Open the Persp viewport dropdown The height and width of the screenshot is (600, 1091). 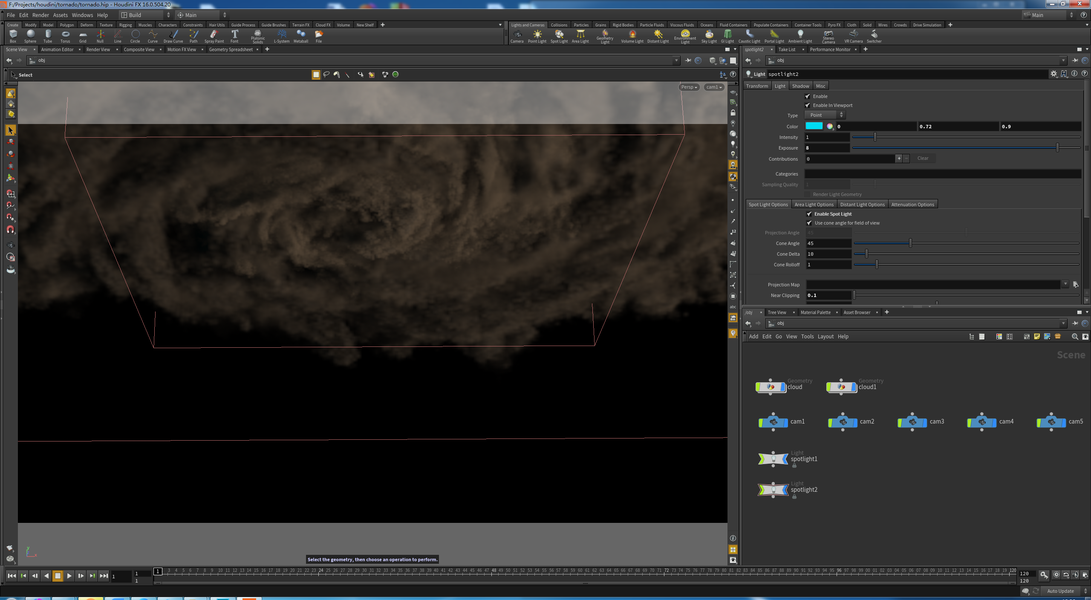pos(690,87)
